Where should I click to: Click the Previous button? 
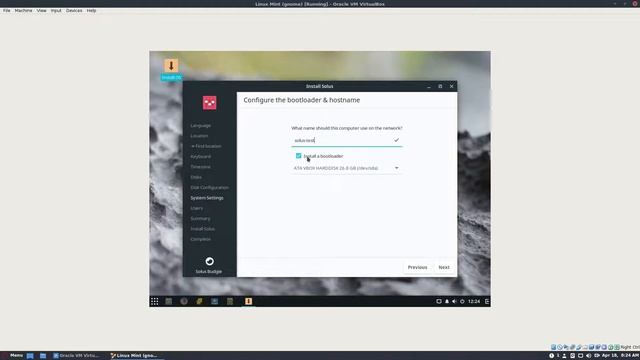(417, 267)
